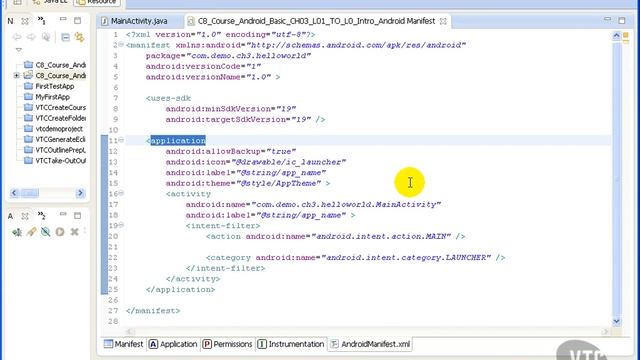640x360 pixels.
Task: Collapse the activity element fold marker
Action: (121, 193)
